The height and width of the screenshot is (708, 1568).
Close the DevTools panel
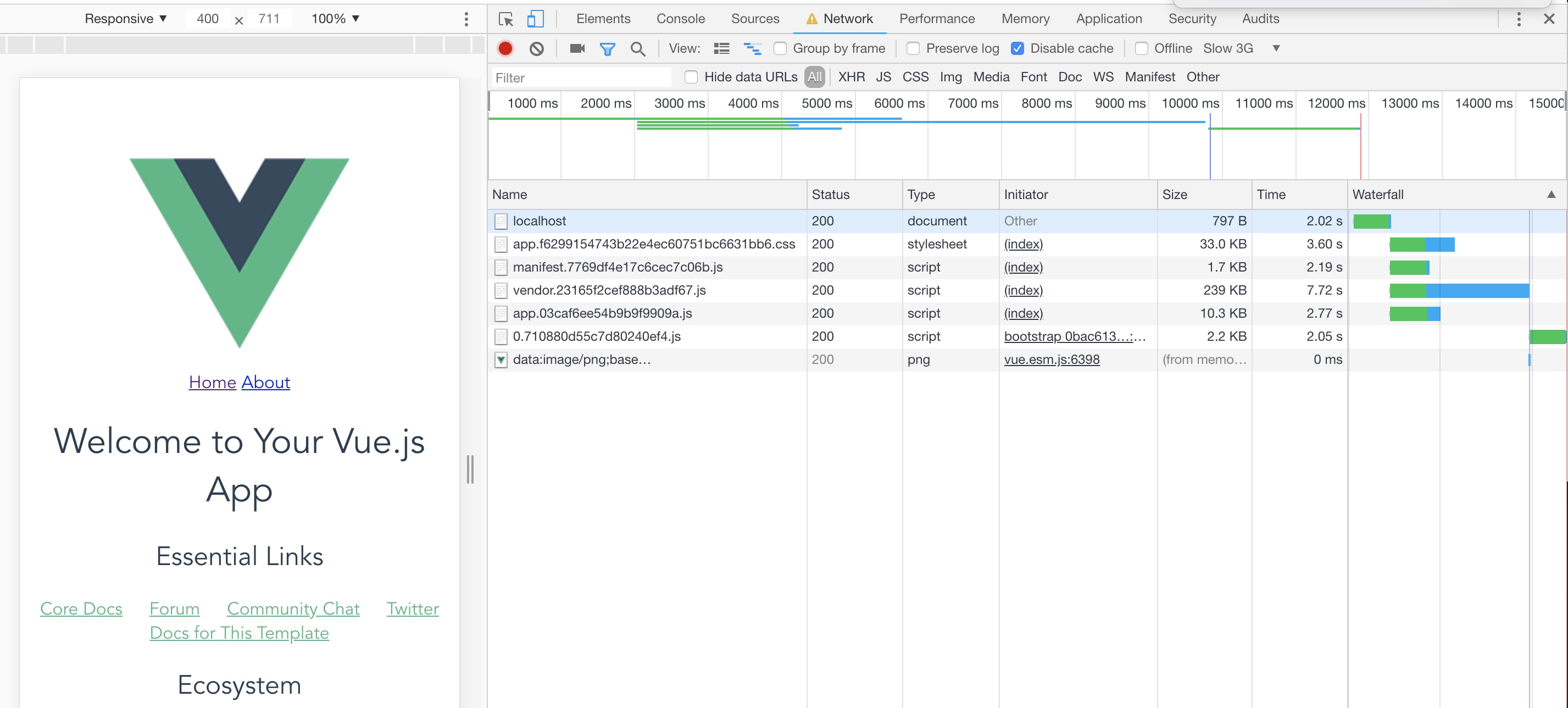pyautogui.click(x=1549, y=19)
